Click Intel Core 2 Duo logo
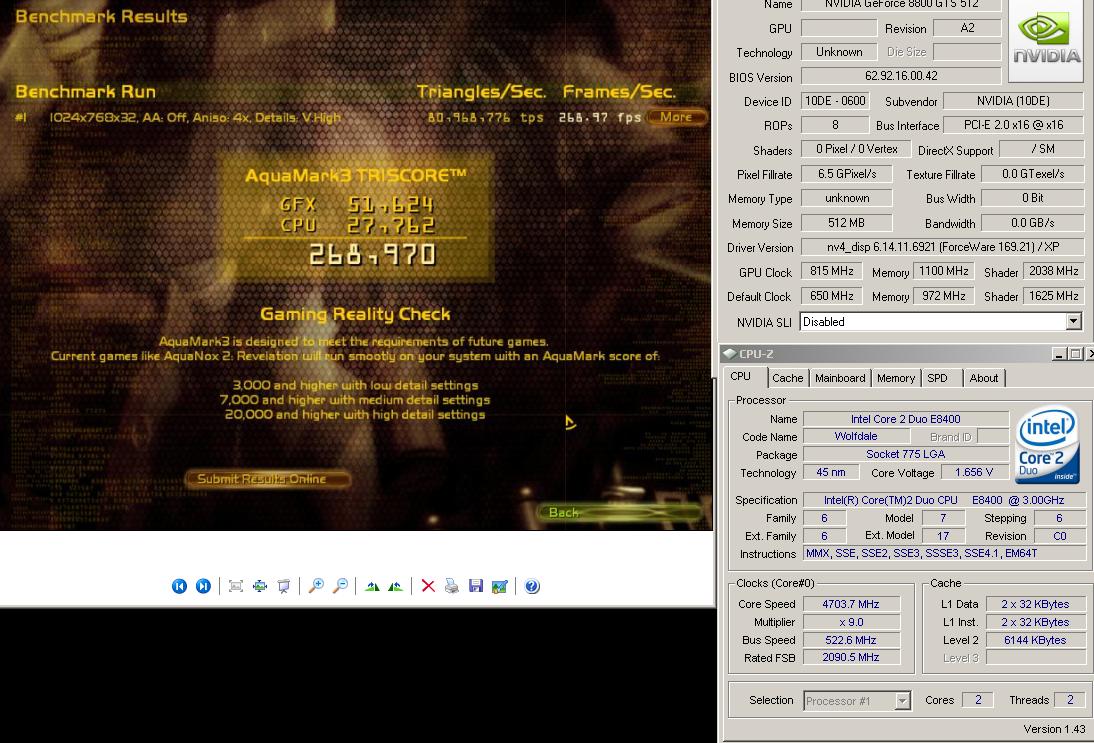The width and height of the screenshot is (1094, 743). pyautogui.click(x=1048, y=445)
